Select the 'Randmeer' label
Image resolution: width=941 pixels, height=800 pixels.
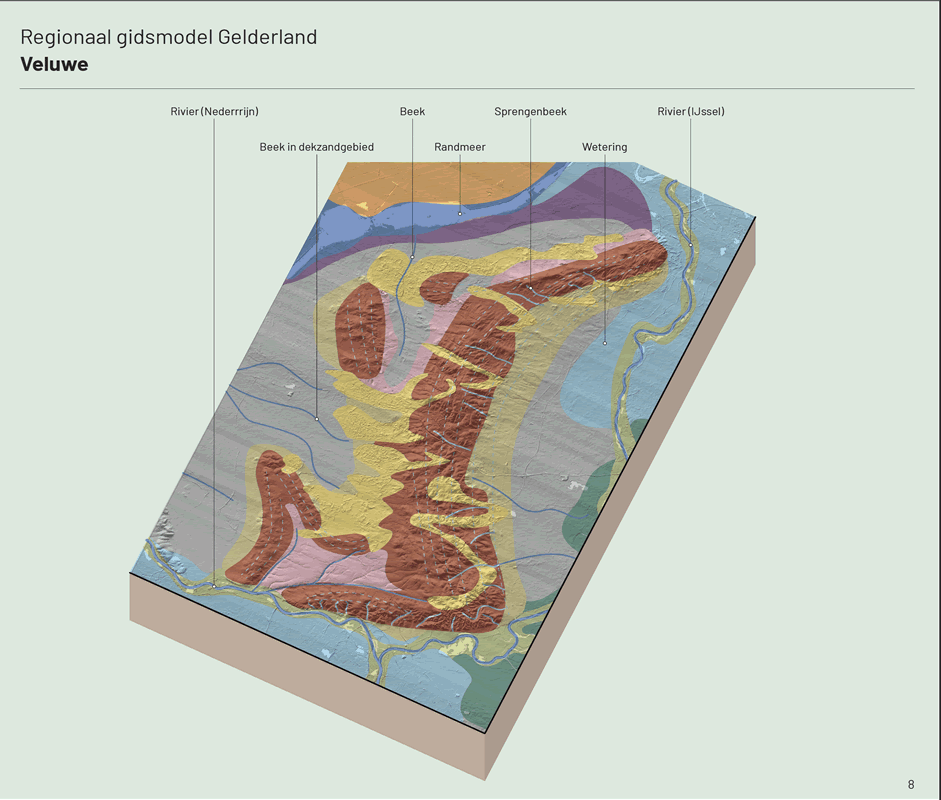pyautogui.click(x=460, y=147)
